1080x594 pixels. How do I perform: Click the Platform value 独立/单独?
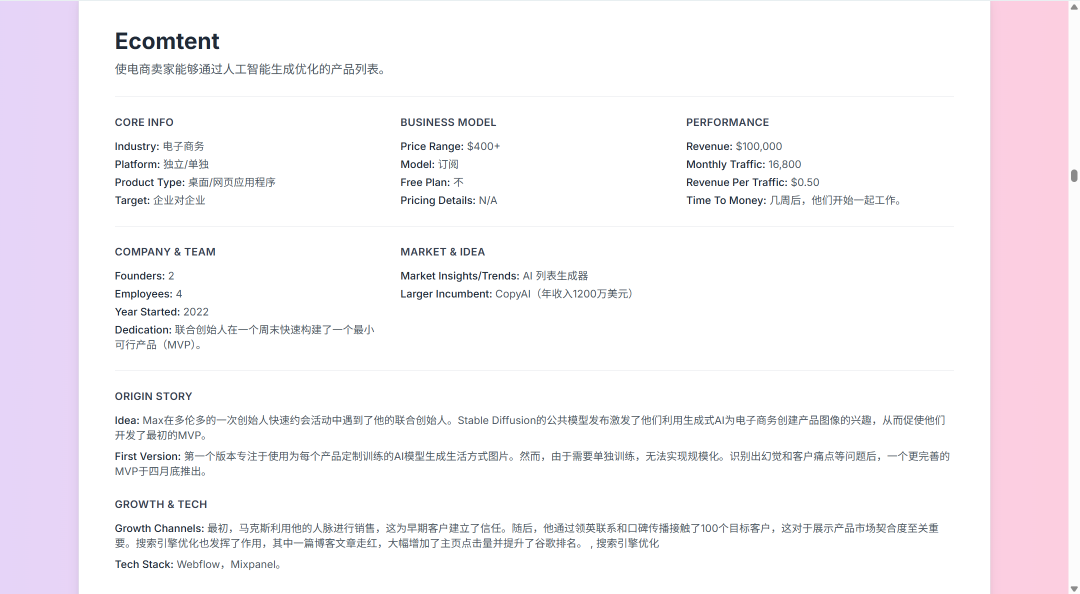(186, 164)
